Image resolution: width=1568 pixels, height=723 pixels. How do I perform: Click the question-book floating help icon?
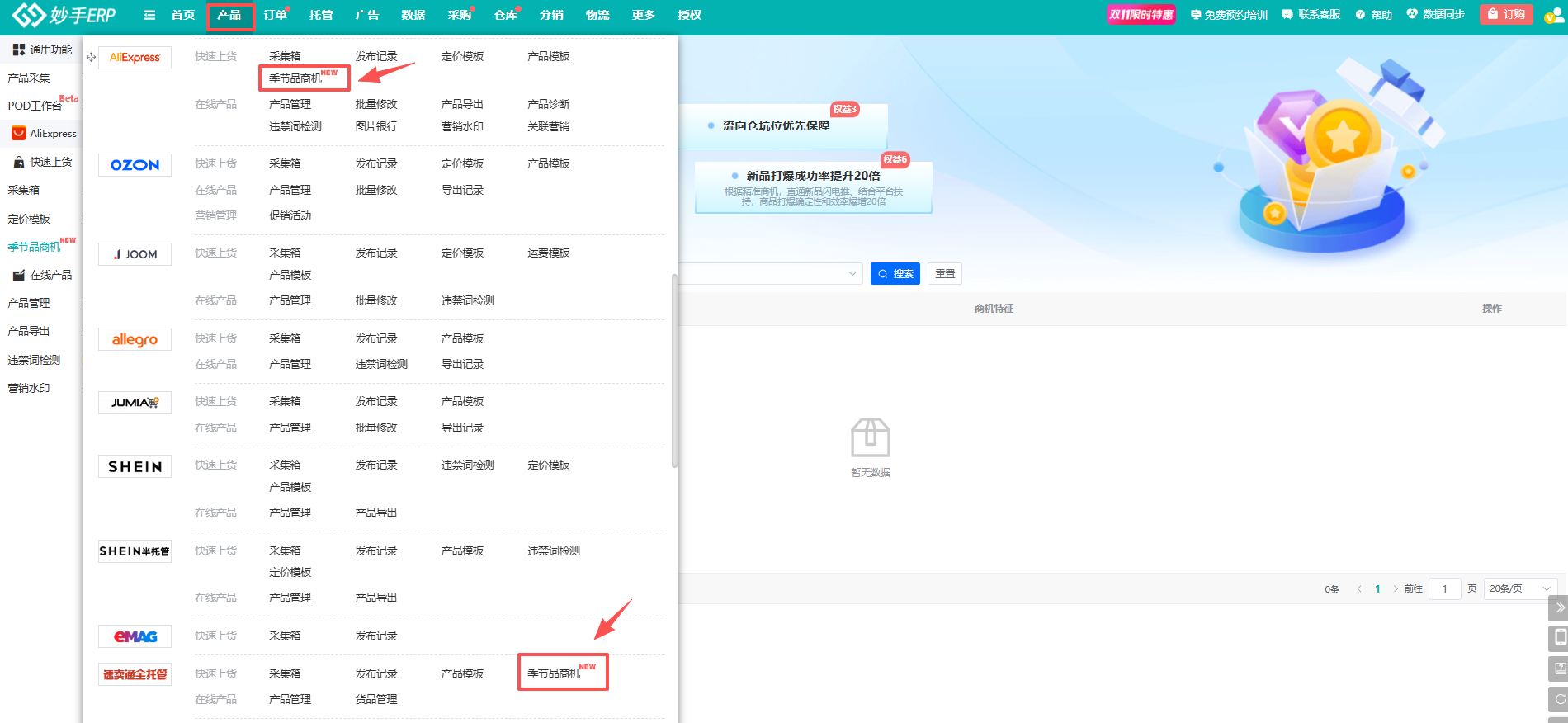1559,669
